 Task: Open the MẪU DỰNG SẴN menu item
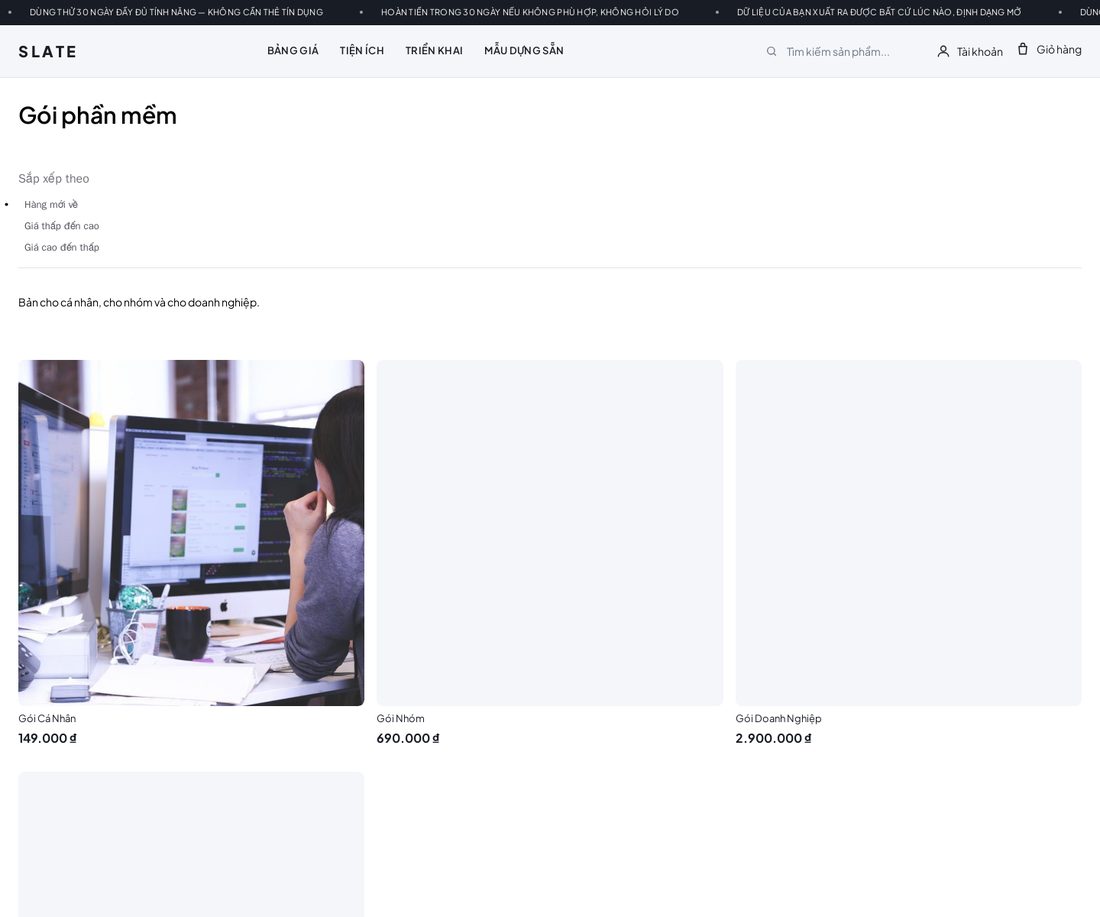[x=523, y=51]
